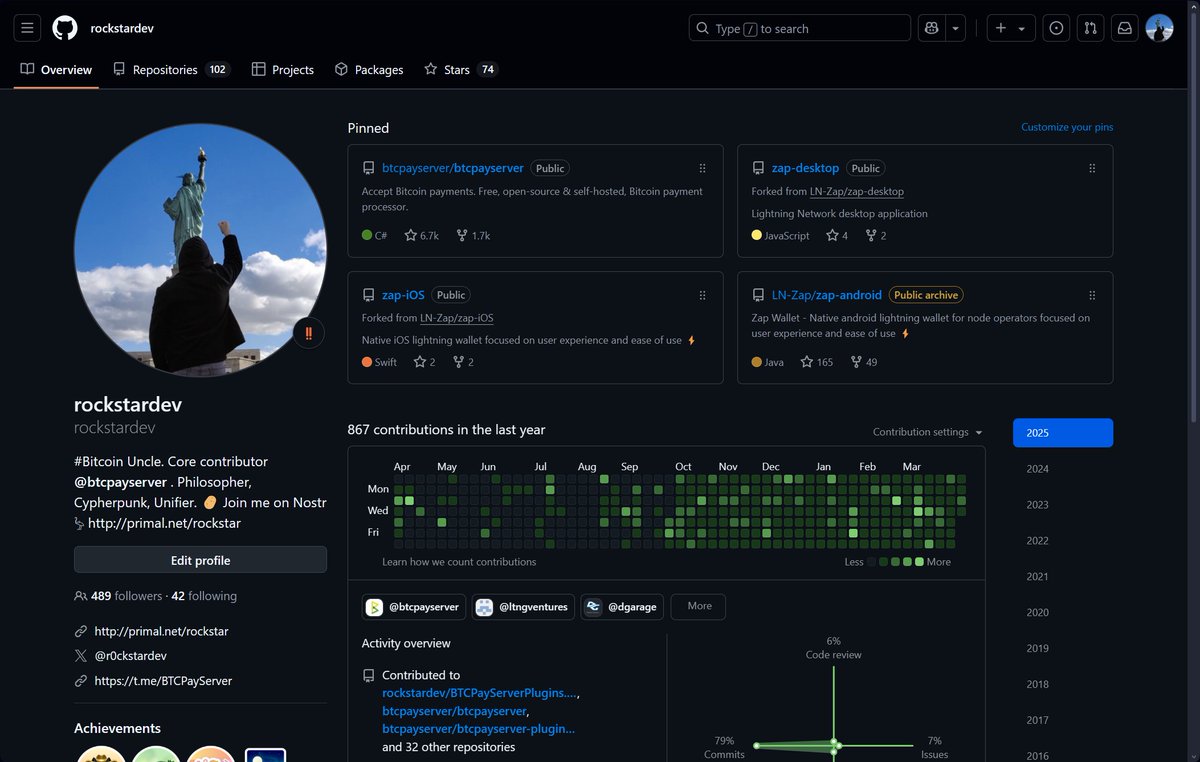Open the zap-iOS pinned repository
The width and height of the screenshot is (1200, 762).
(403, 295)
